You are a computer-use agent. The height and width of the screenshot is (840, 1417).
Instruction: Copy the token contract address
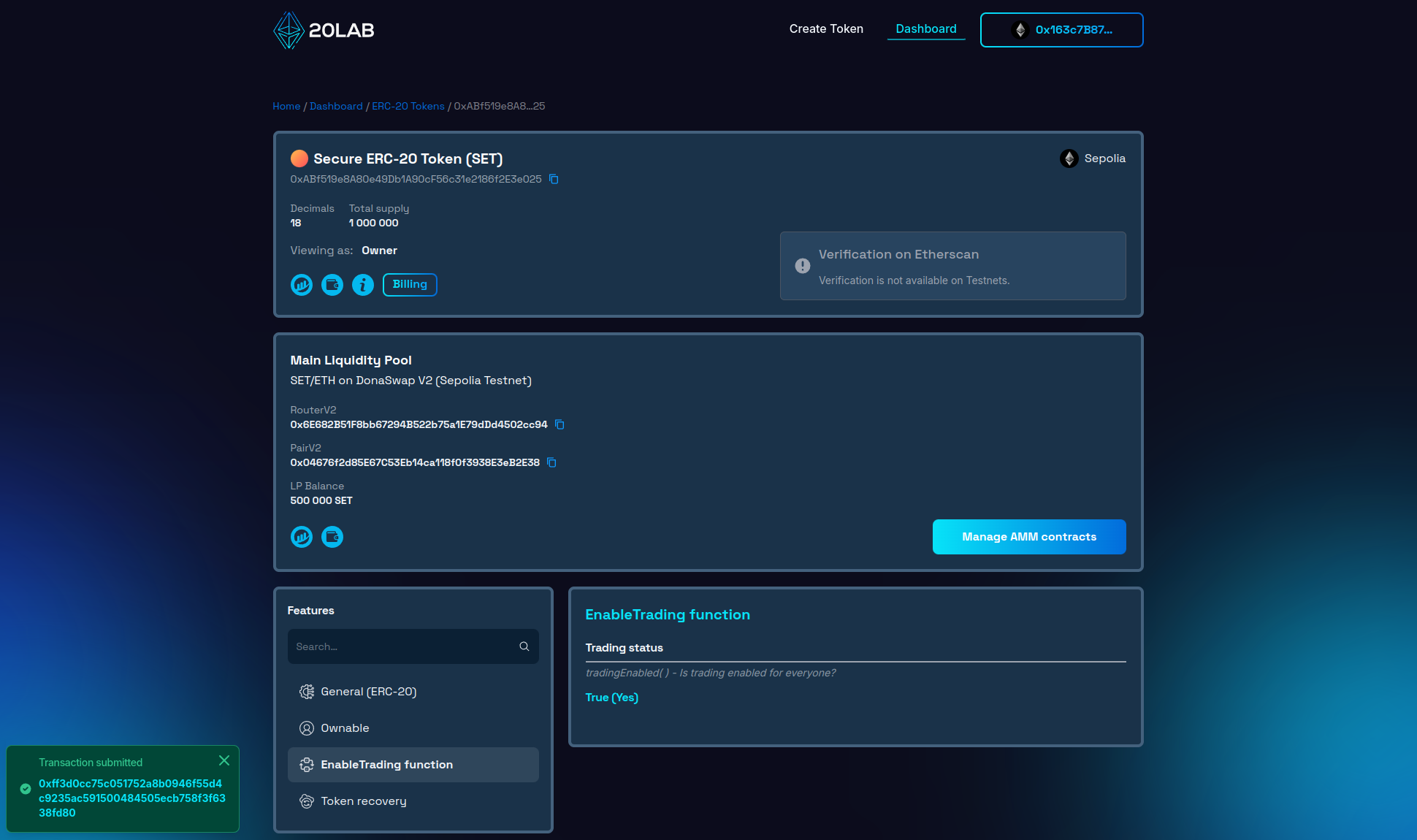point(554,179)
